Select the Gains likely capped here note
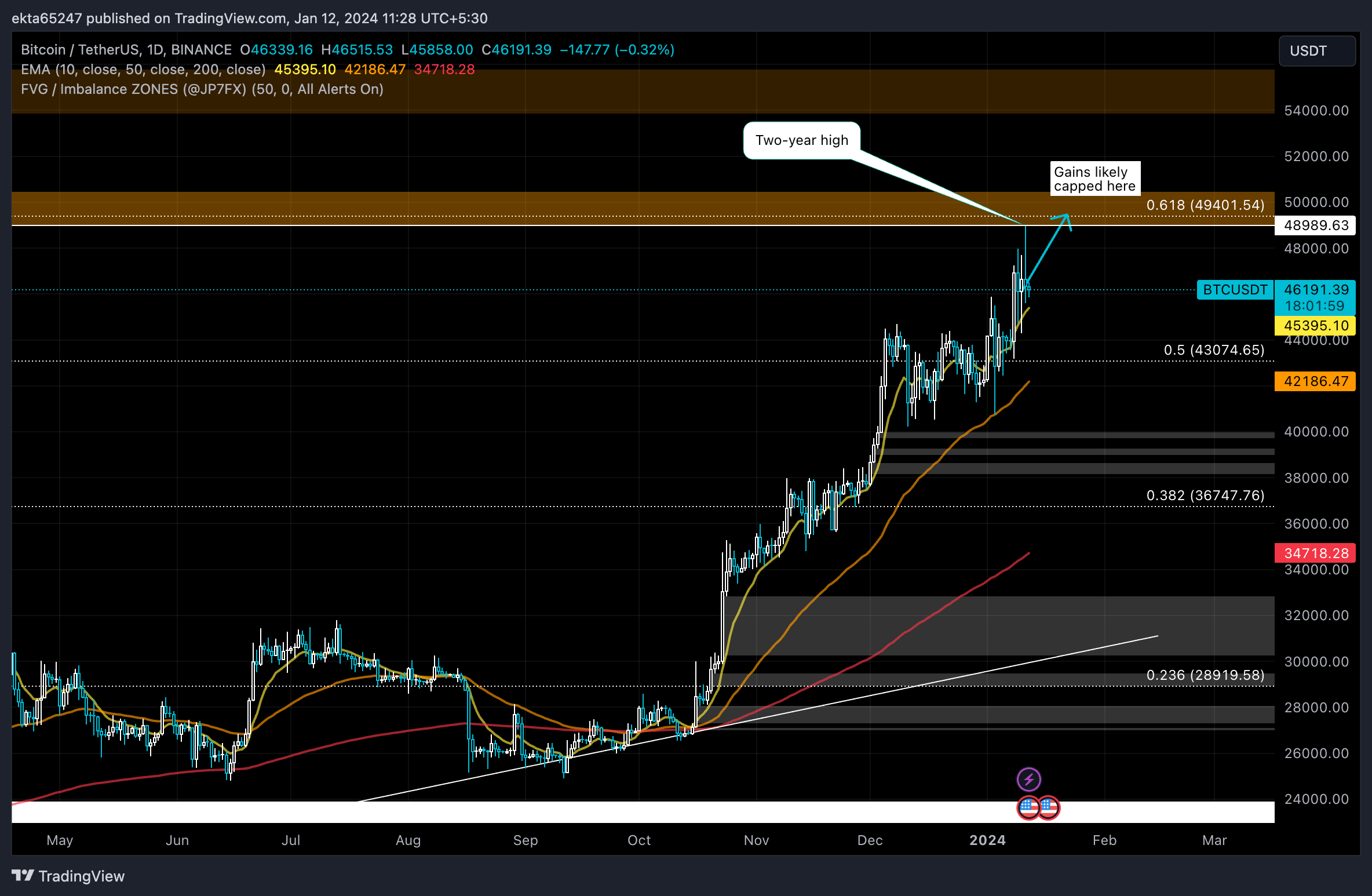 1094,179
